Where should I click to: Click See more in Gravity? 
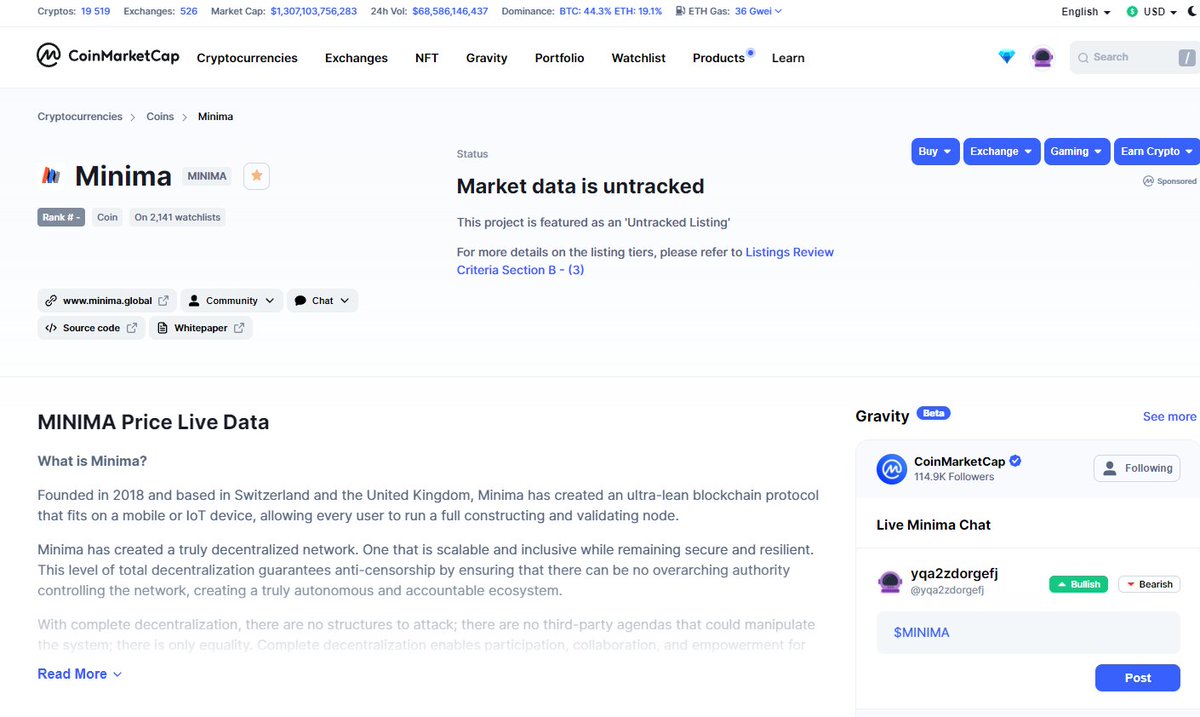1169,416
